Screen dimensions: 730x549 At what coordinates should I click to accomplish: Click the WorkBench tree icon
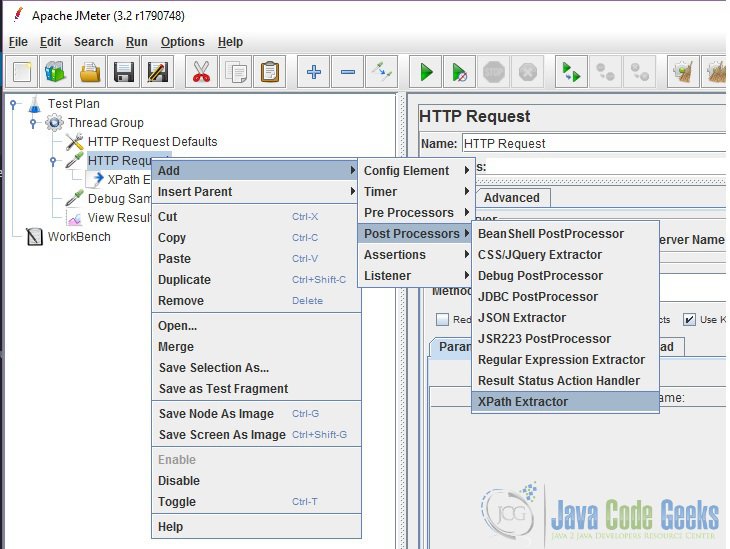34,237
